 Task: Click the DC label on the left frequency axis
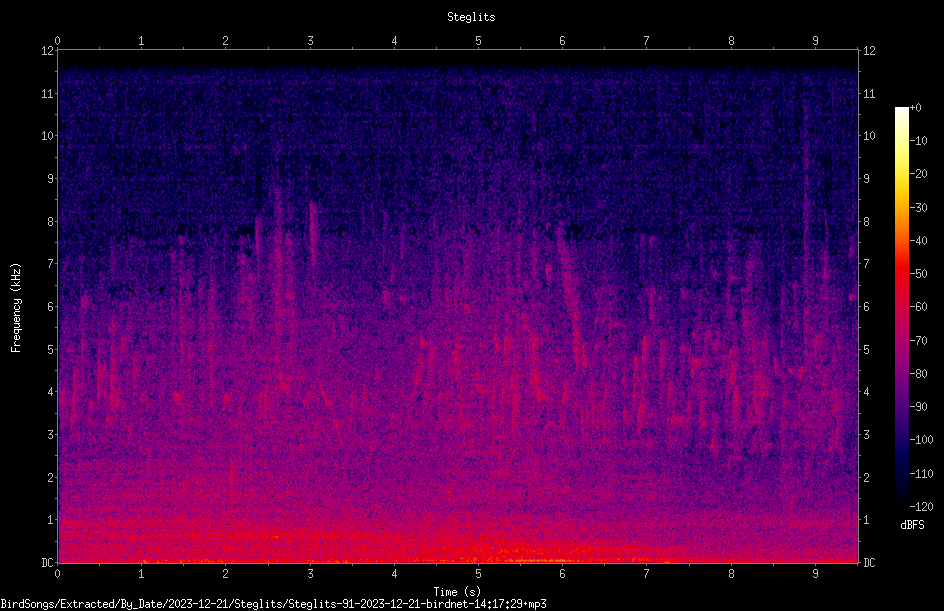(x=48, y=562)
